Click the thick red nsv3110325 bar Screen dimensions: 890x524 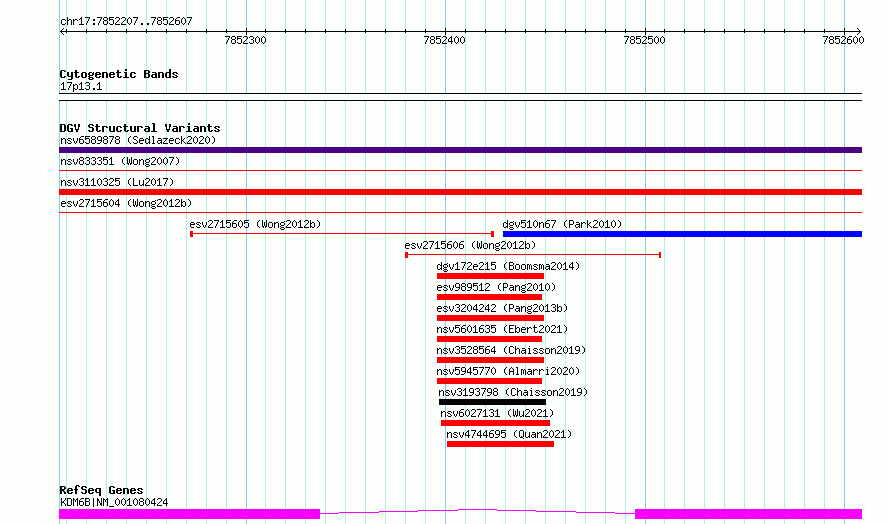click(x=460, y=192)
